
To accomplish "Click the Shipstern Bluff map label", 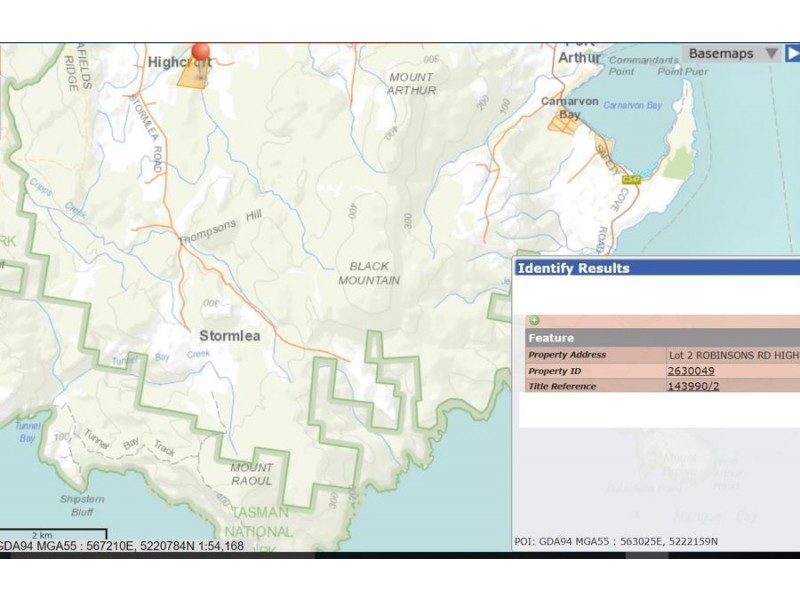I will click(82, 506).
